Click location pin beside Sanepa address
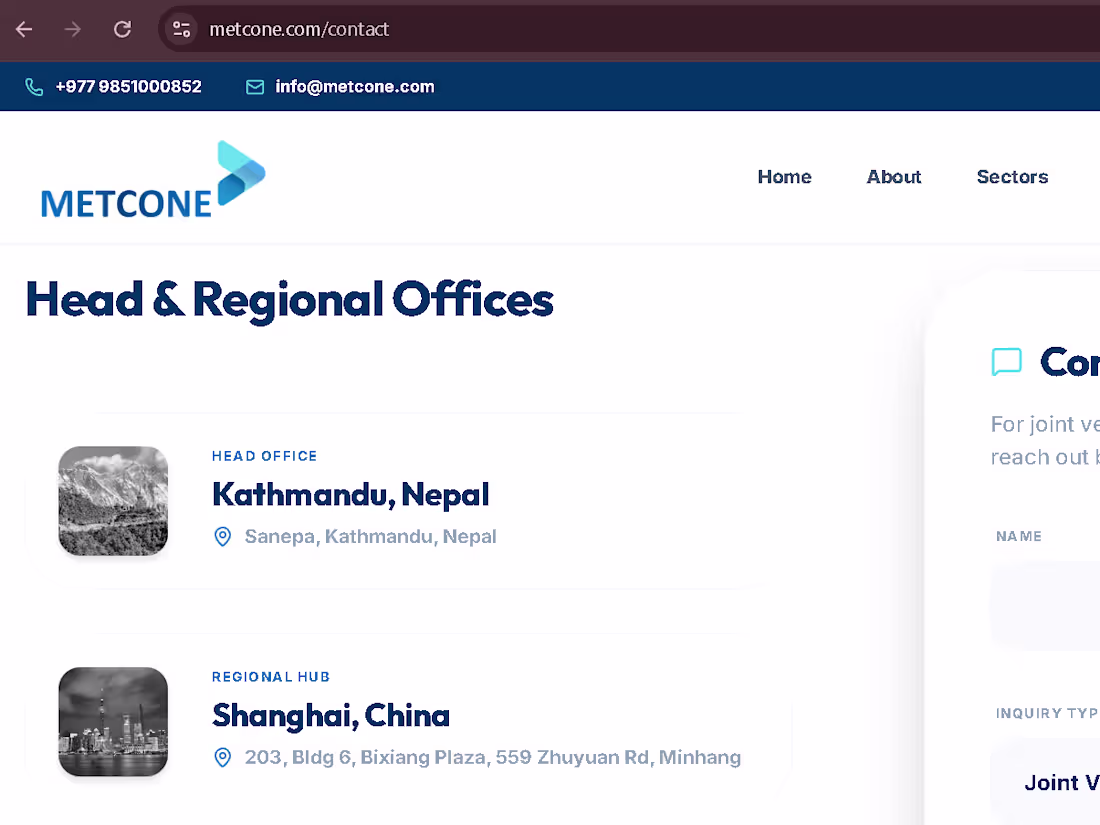The image size is (1100, 825). pos(222,537)
